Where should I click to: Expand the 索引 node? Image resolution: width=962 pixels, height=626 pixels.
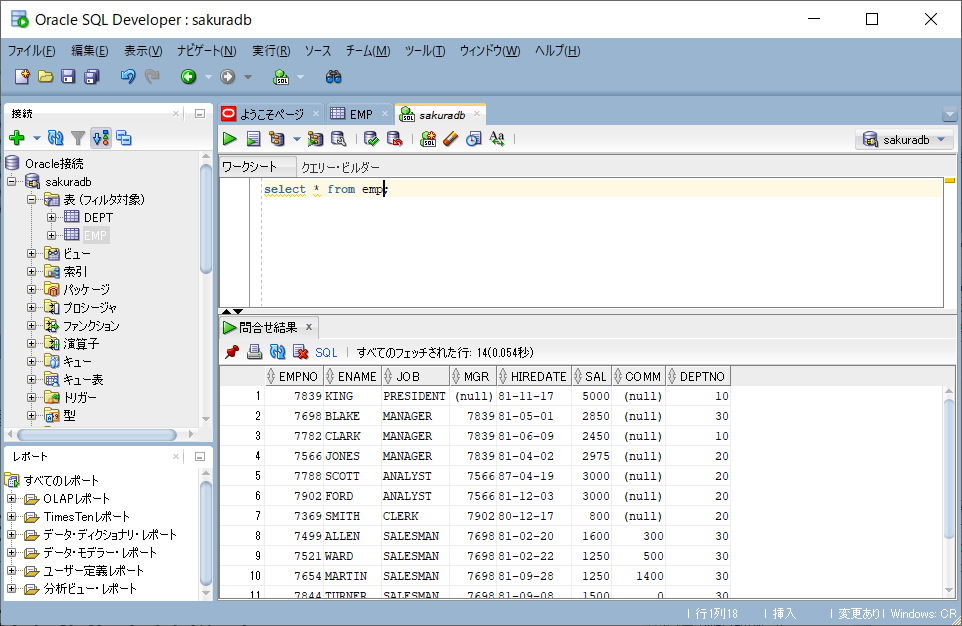click(x=31, y=271)
